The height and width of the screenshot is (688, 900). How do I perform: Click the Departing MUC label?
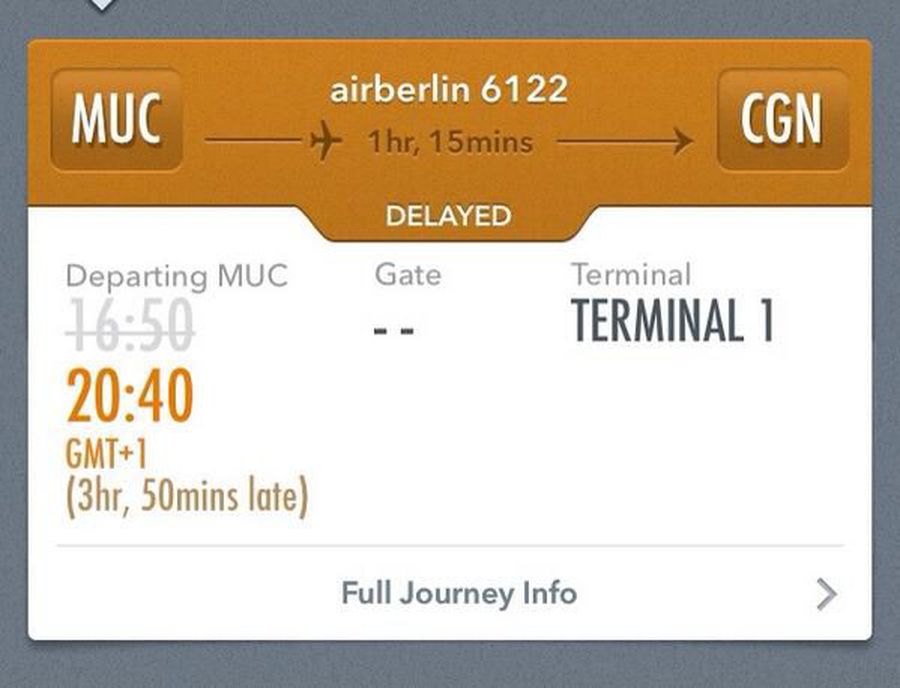[176, 276]
